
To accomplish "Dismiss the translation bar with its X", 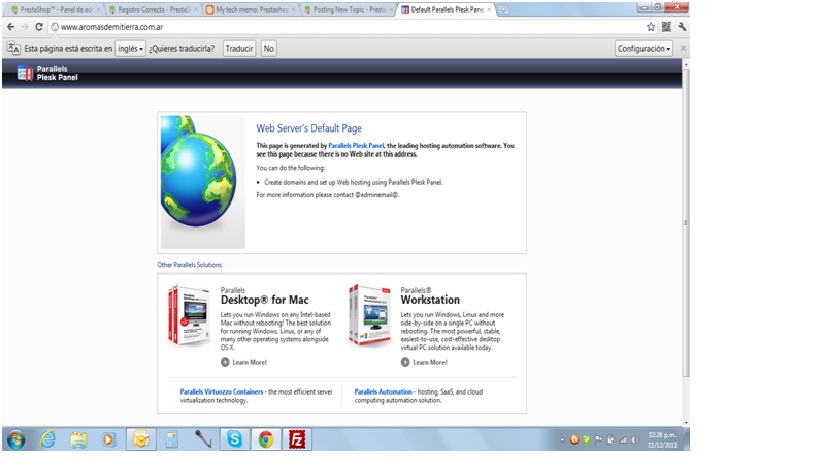I will tap(683, 48).
